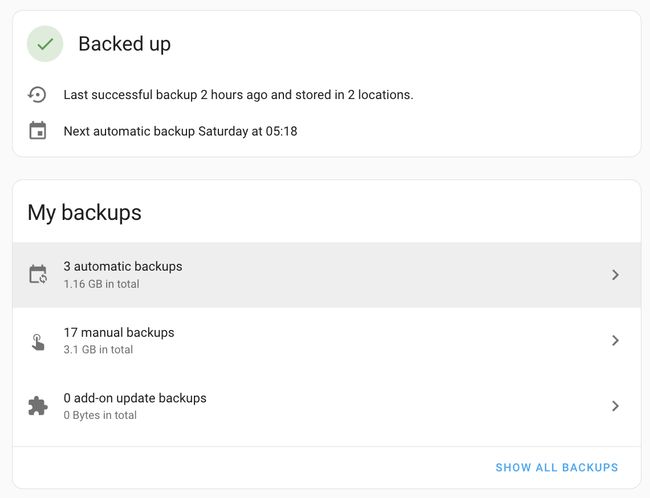Click the 0 Bytes in total label
The image size is (650, 498).
point(100,415)
